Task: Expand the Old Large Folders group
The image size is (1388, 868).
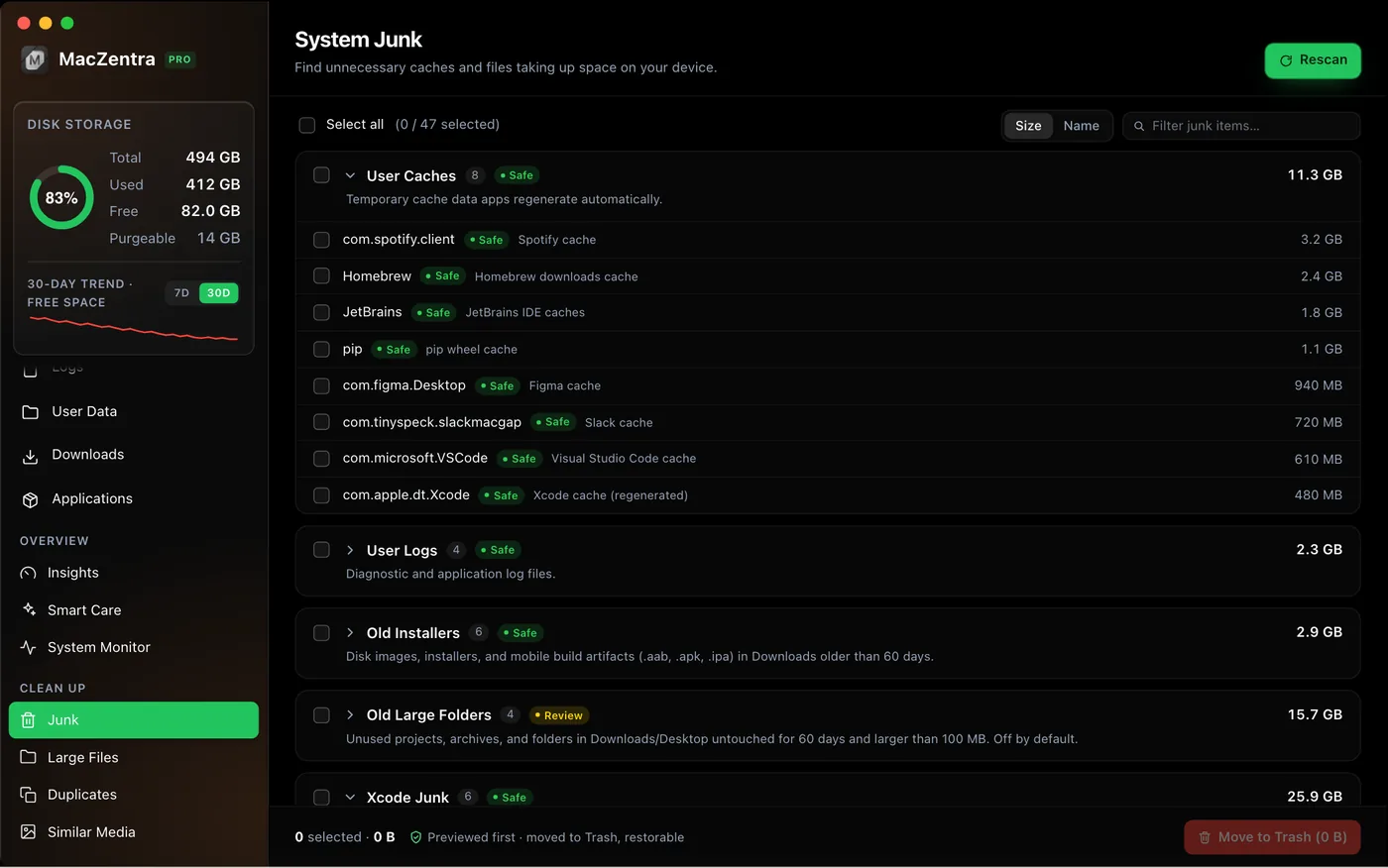Action: point(350,715)
